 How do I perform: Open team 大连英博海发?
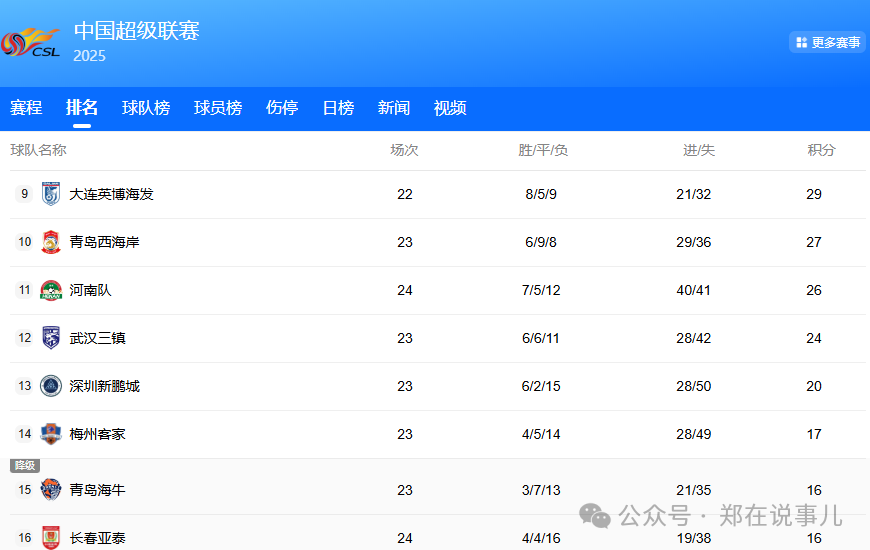pyautogui.click(x=111, y=194)
